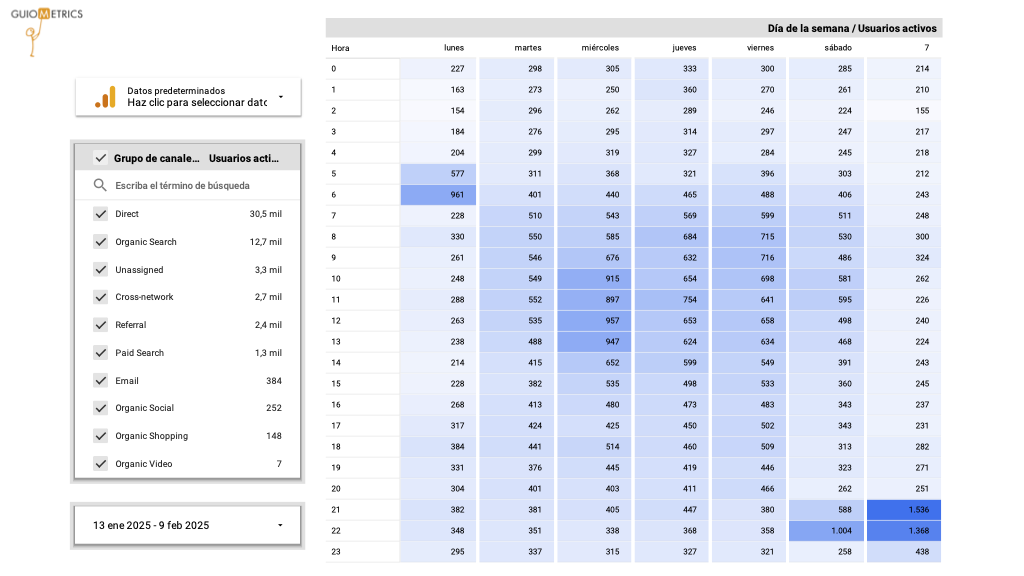Select the darkest heatmap cell showing 1.536

coord(904,510)
